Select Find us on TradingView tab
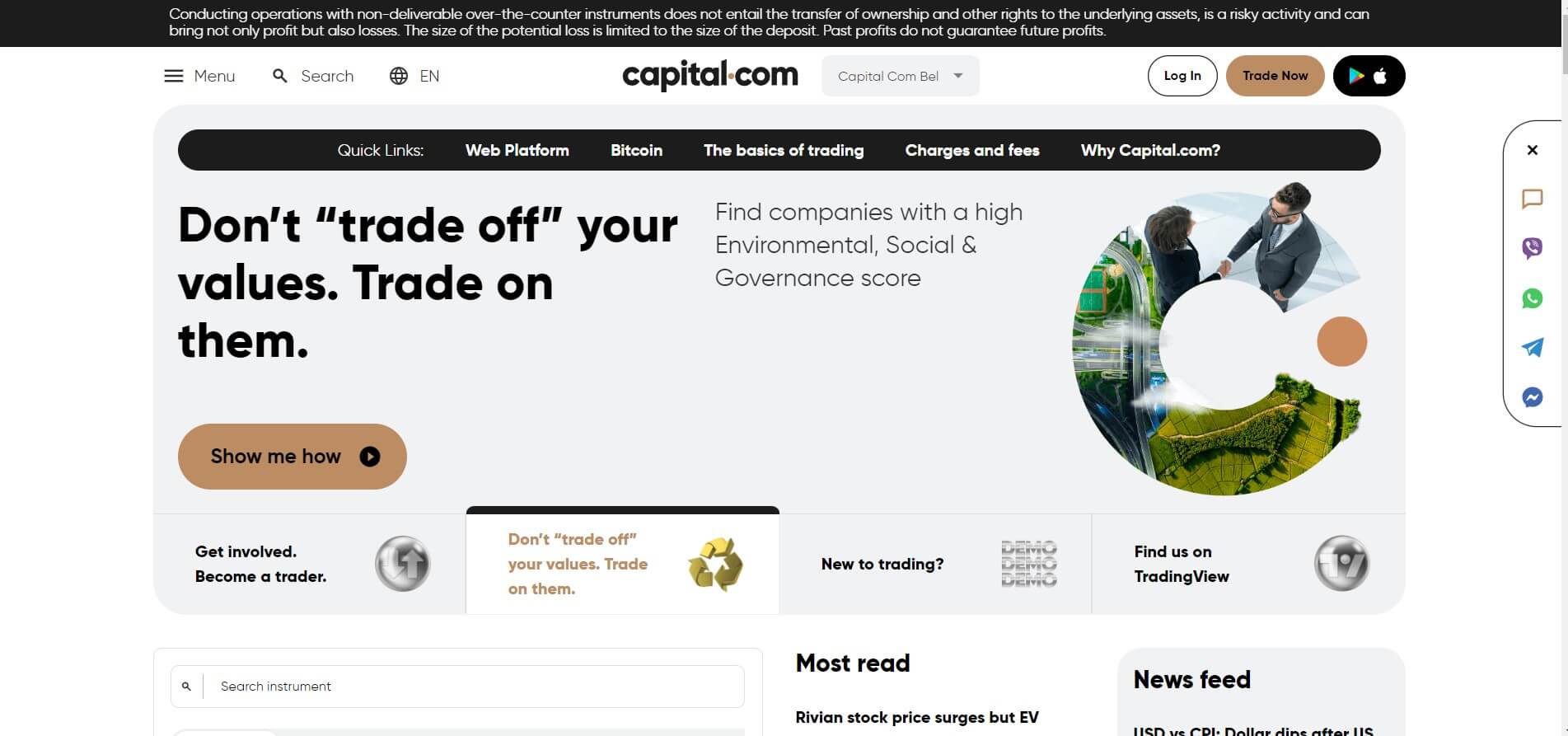The width and height of the screenshot is (1568, 736). 1248,564
